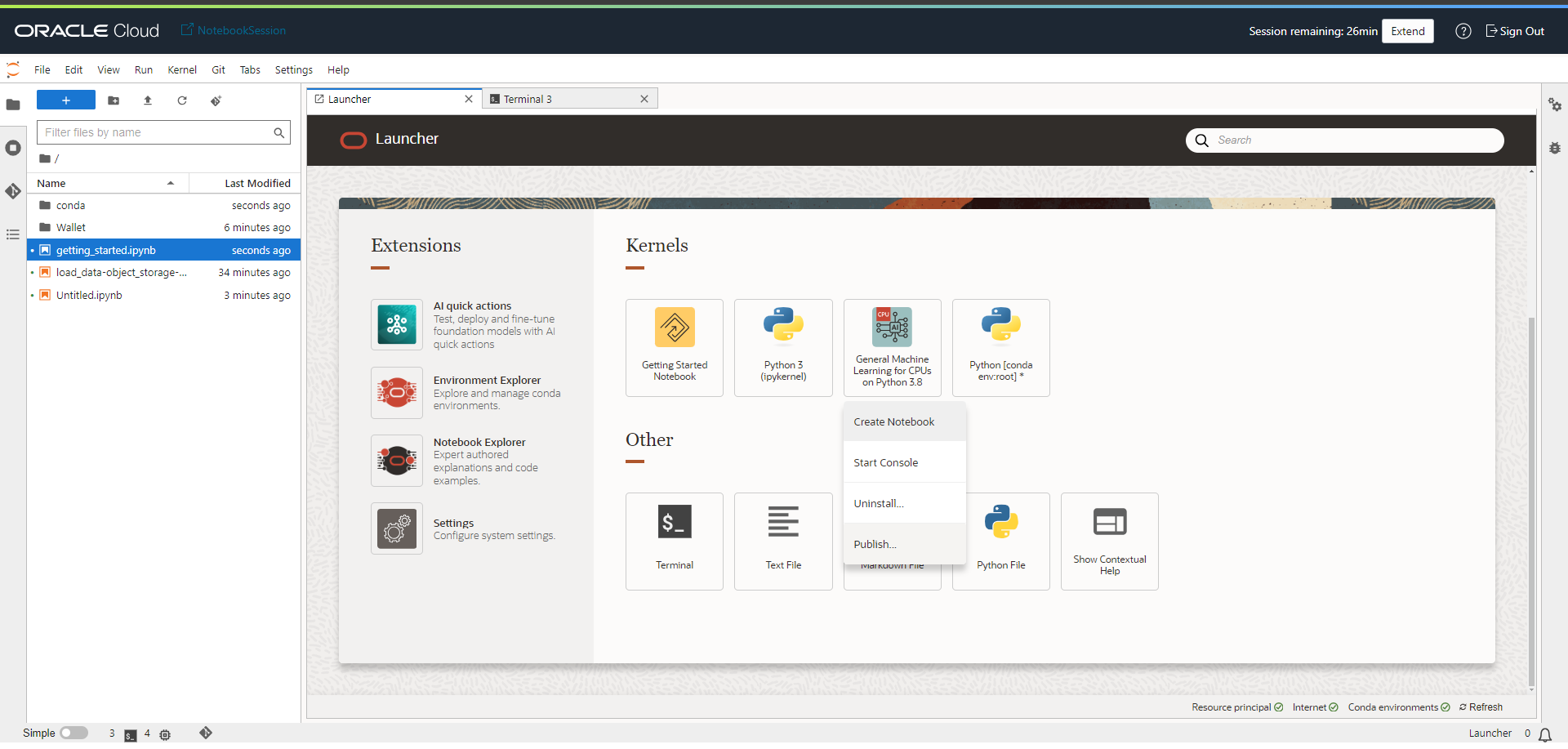The width and height of the screenshot is (1568, 749).
Task: Create a new folder with toolbar icon
Action: 114,100
